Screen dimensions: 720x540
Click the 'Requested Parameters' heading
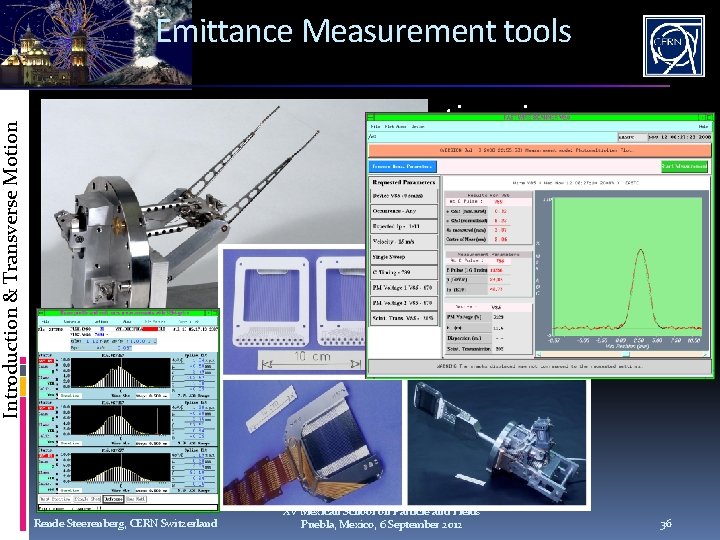coord(404,182)
